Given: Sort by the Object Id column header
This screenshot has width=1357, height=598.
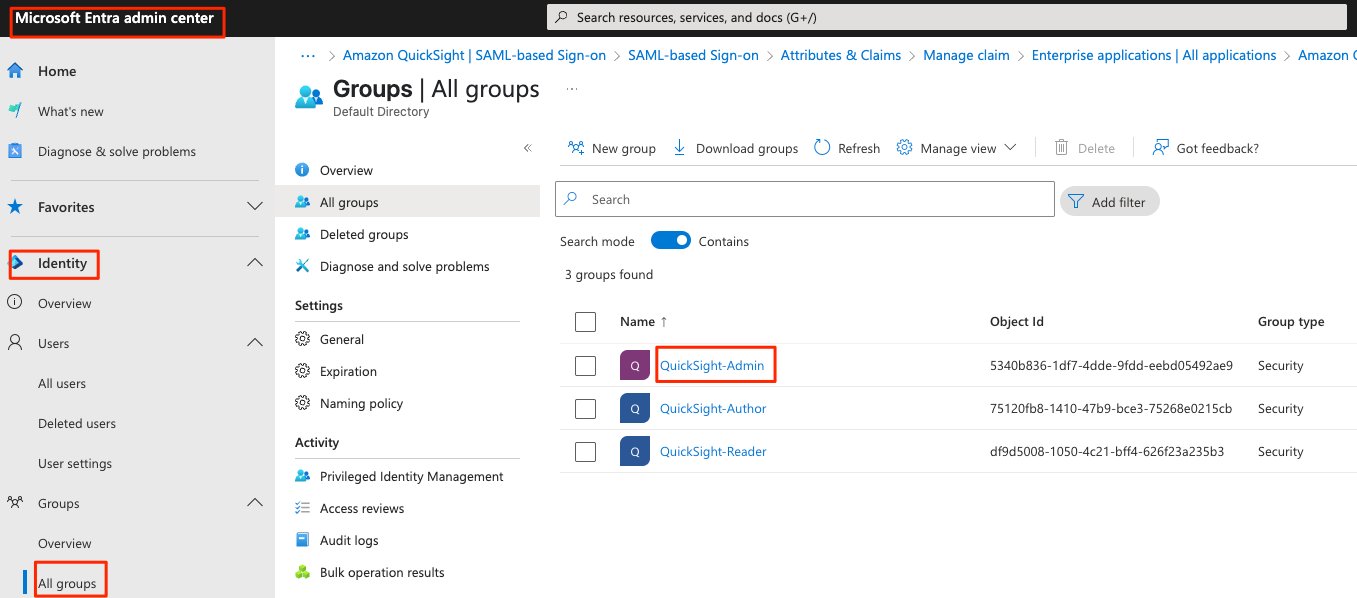Looking at the screenshot, I should [1017, 322].
